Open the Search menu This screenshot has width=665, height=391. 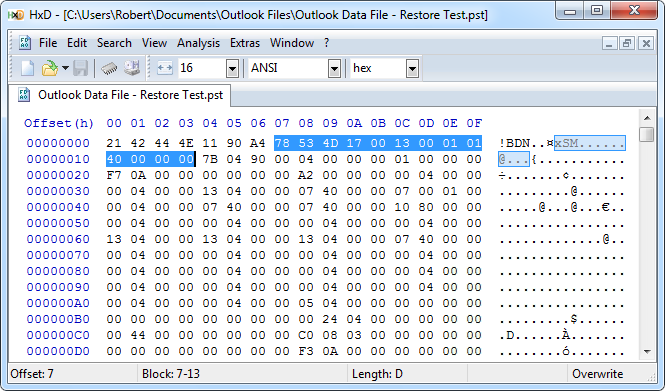(114, 43)
